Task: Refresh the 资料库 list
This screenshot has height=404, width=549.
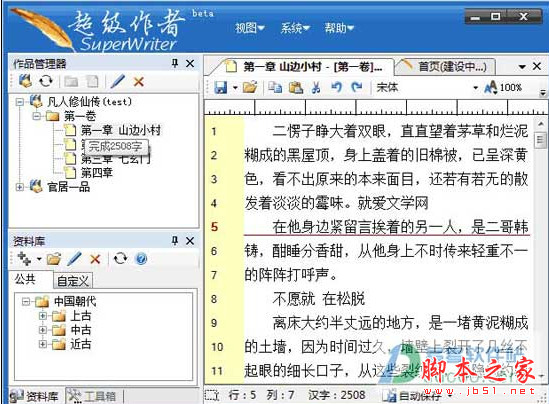Action: pyautogui.click(x=120, y=259)
